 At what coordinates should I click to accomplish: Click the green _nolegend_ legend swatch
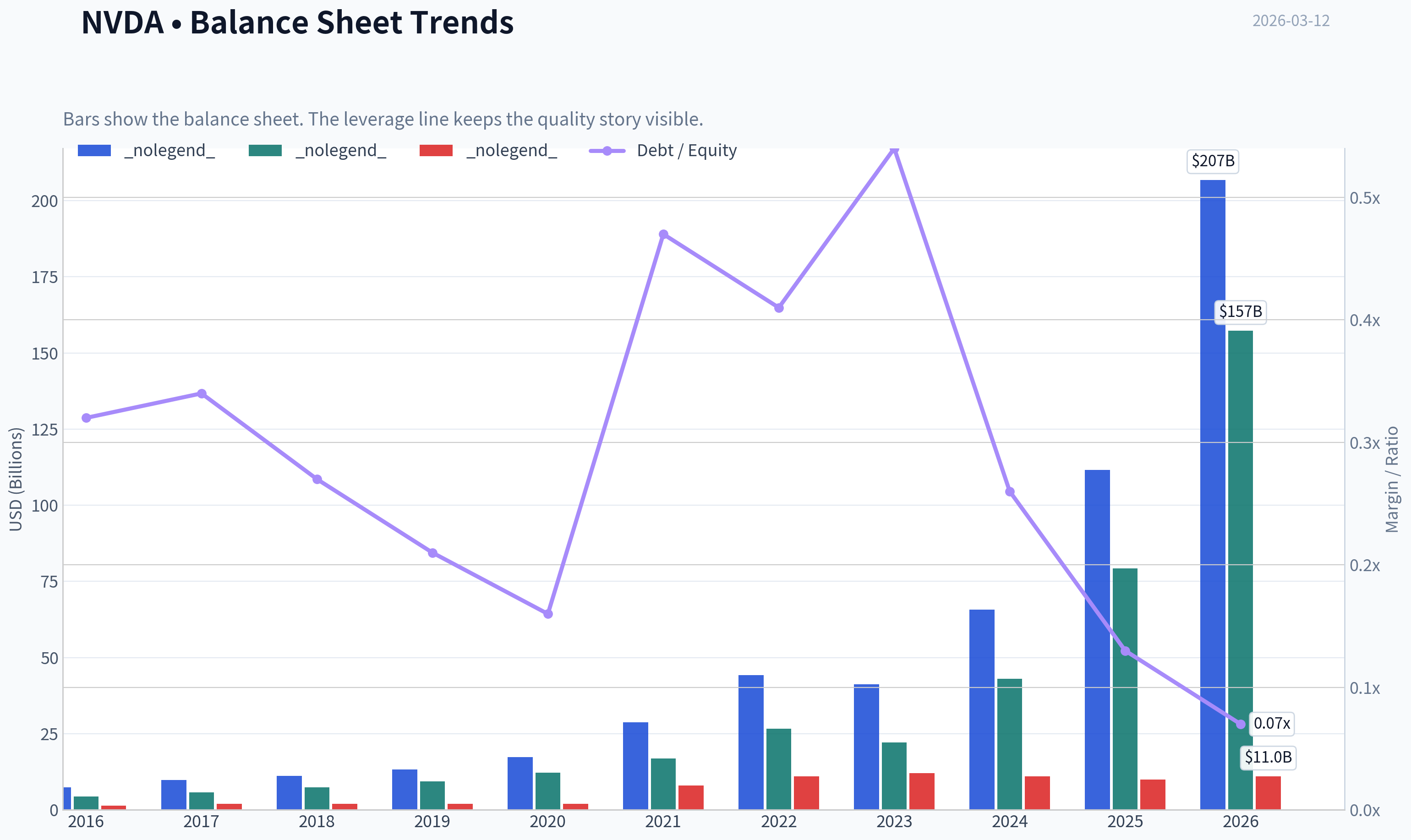(x=265, y=151)
